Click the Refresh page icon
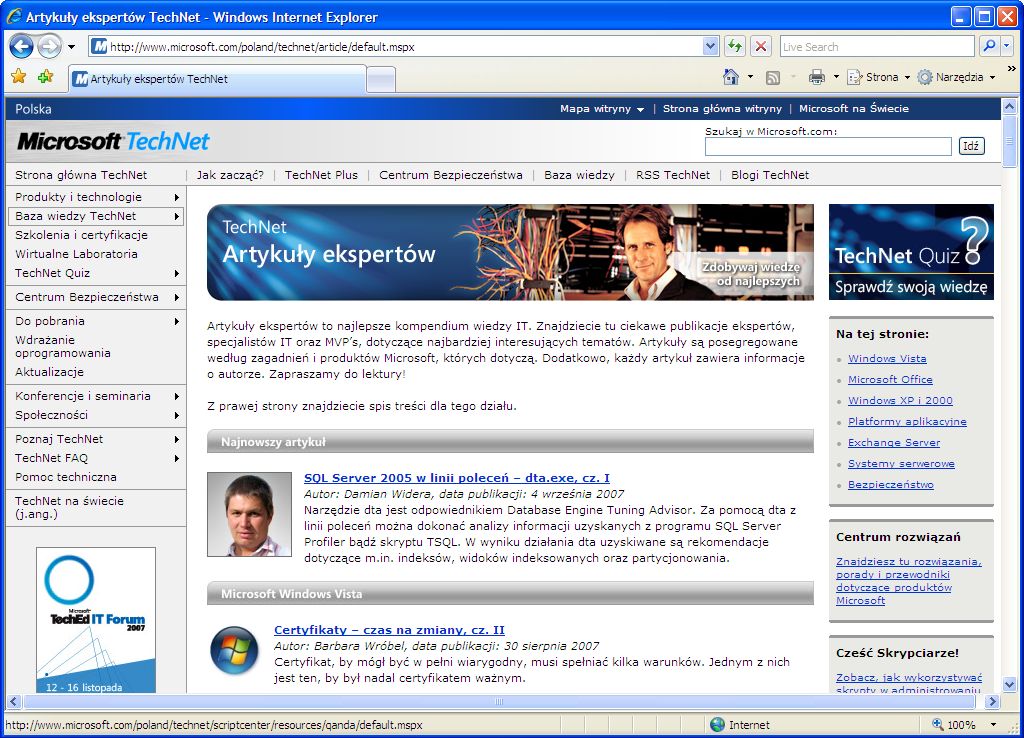The height and width of the screenshot is (738, 1024). 735,46
